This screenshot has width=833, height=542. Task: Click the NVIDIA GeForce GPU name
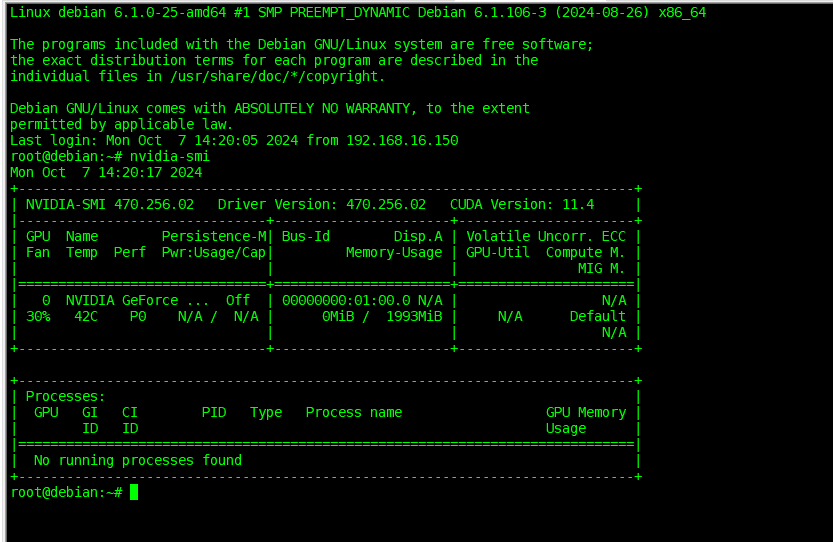point(125,300)
